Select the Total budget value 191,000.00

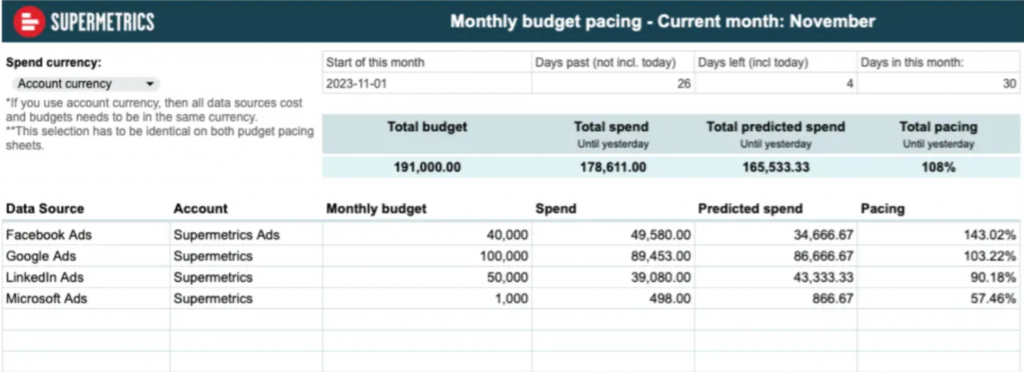click(427, 167)
